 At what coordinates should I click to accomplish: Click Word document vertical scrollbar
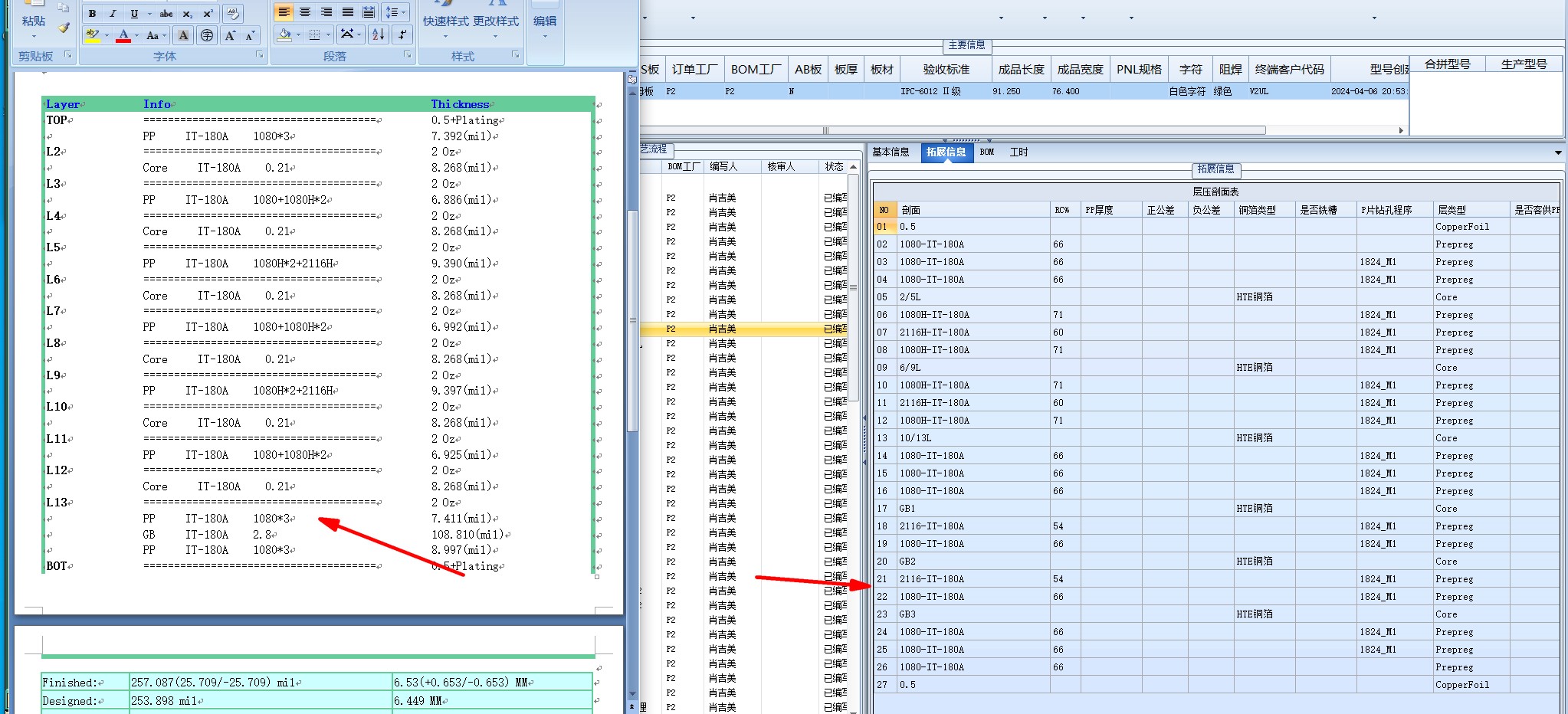(632, 319)
